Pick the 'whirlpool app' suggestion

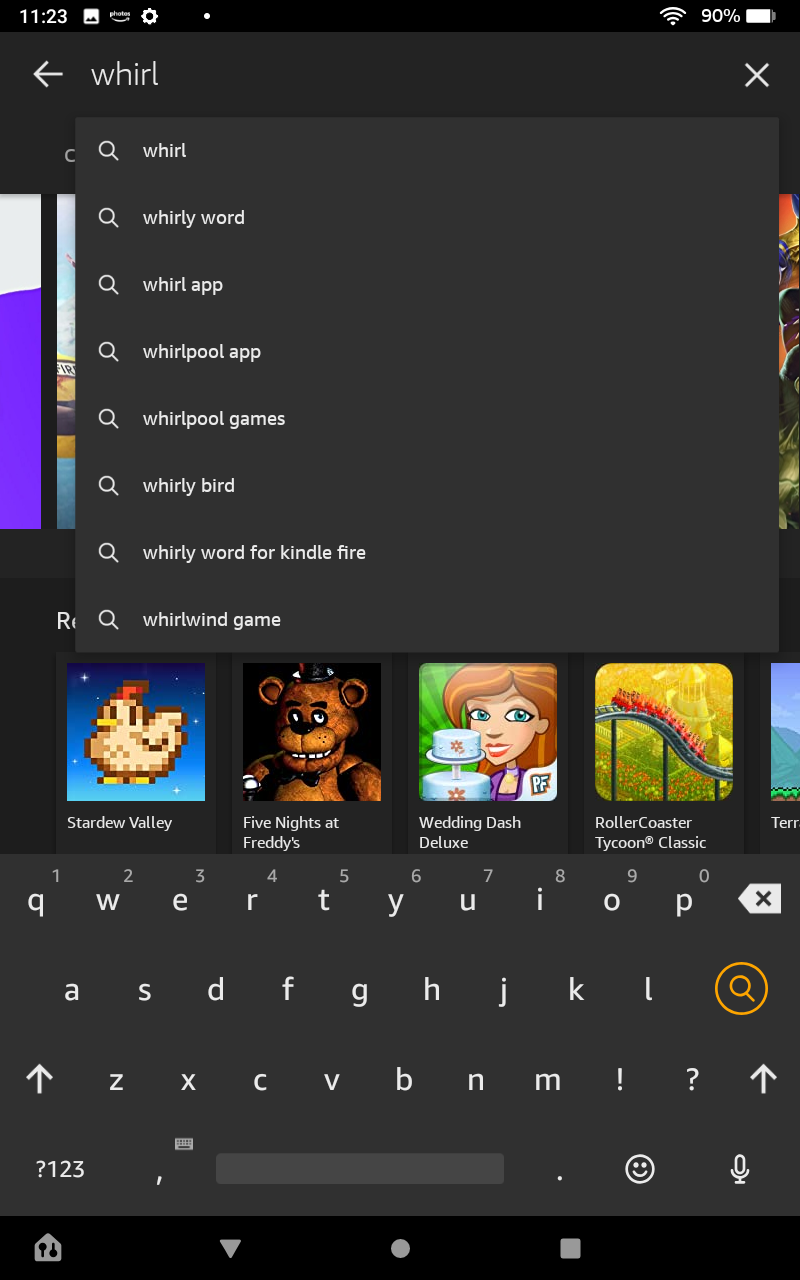click(427, 352)
